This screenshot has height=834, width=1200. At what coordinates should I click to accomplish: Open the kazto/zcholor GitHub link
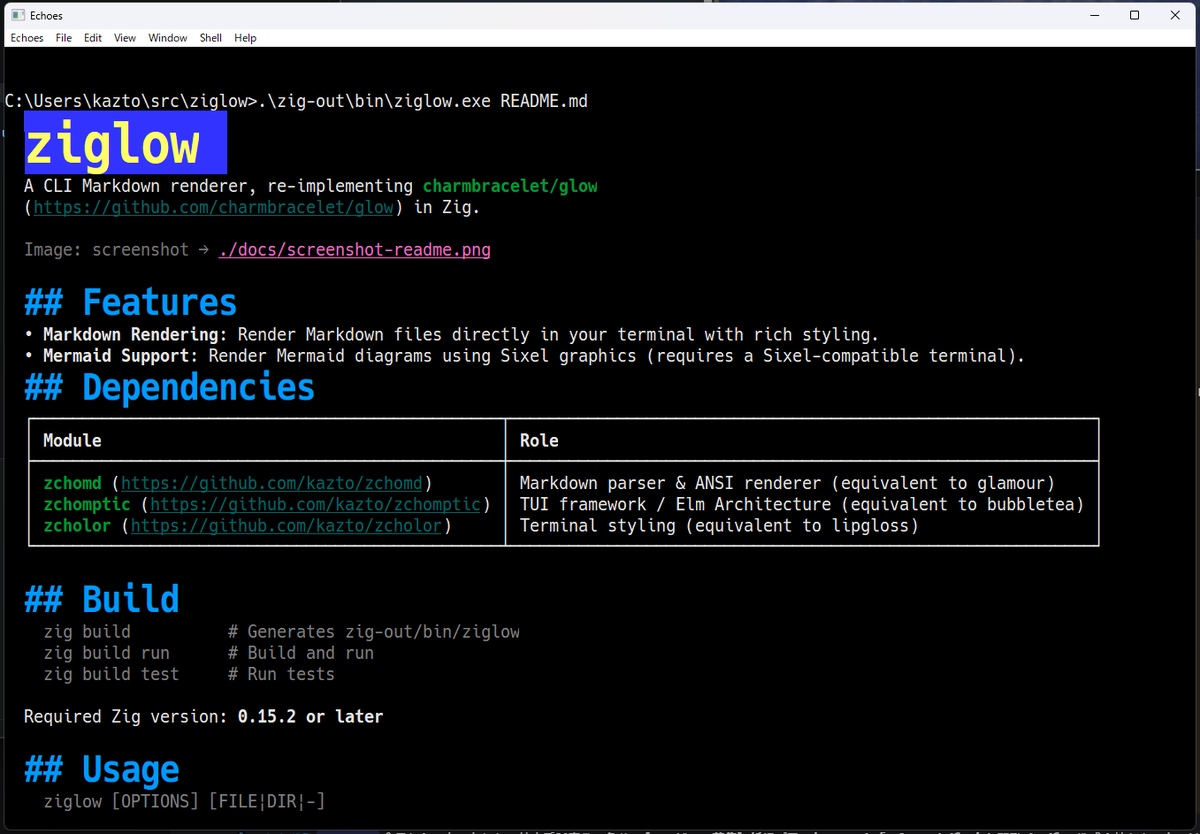(x=286, y=525)
